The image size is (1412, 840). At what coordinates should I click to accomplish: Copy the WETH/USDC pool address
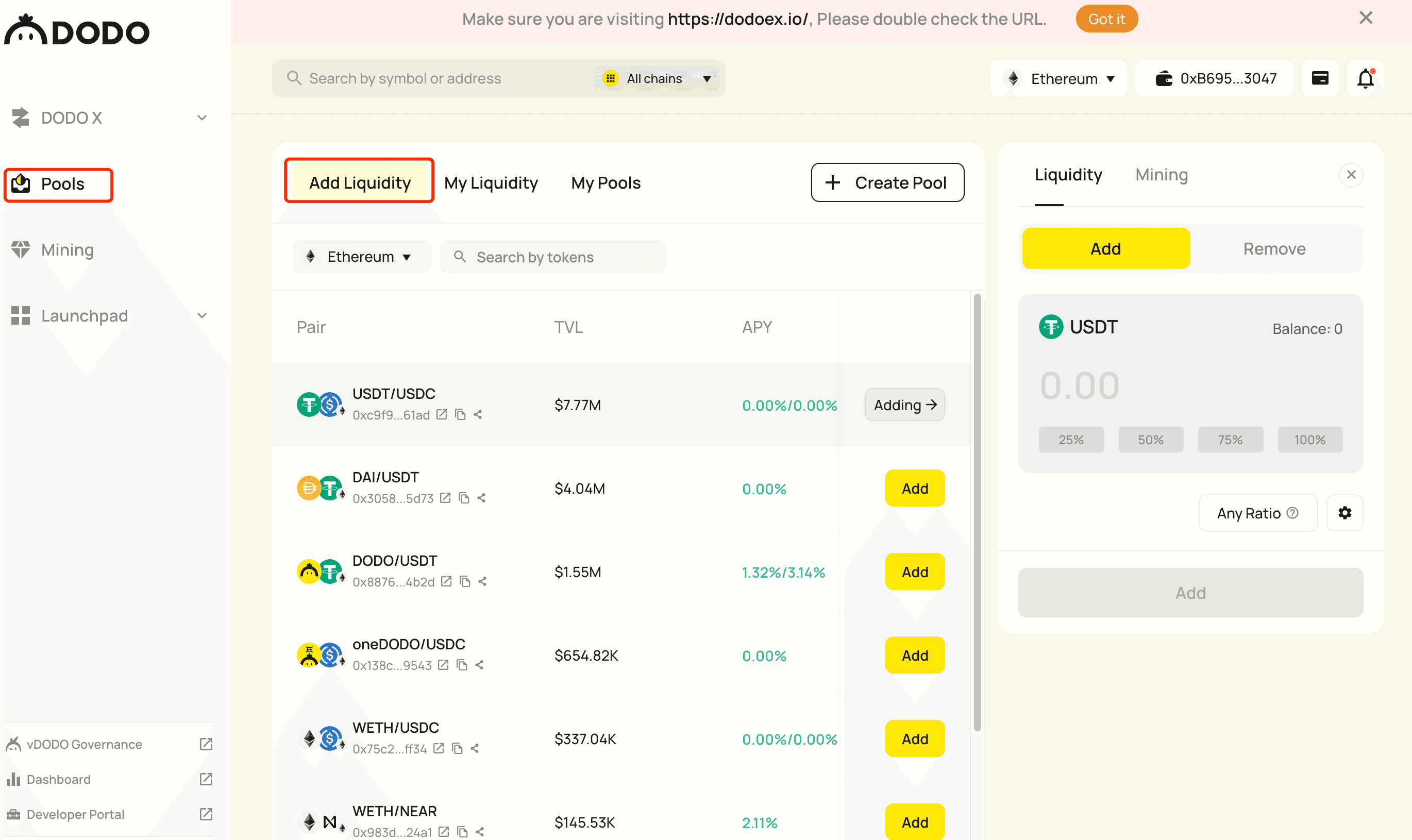click(x=457, y=748)
